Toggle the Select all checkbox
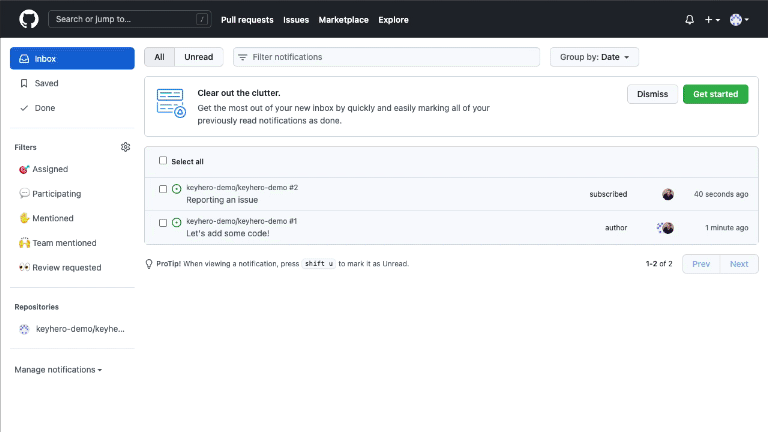 163,161
